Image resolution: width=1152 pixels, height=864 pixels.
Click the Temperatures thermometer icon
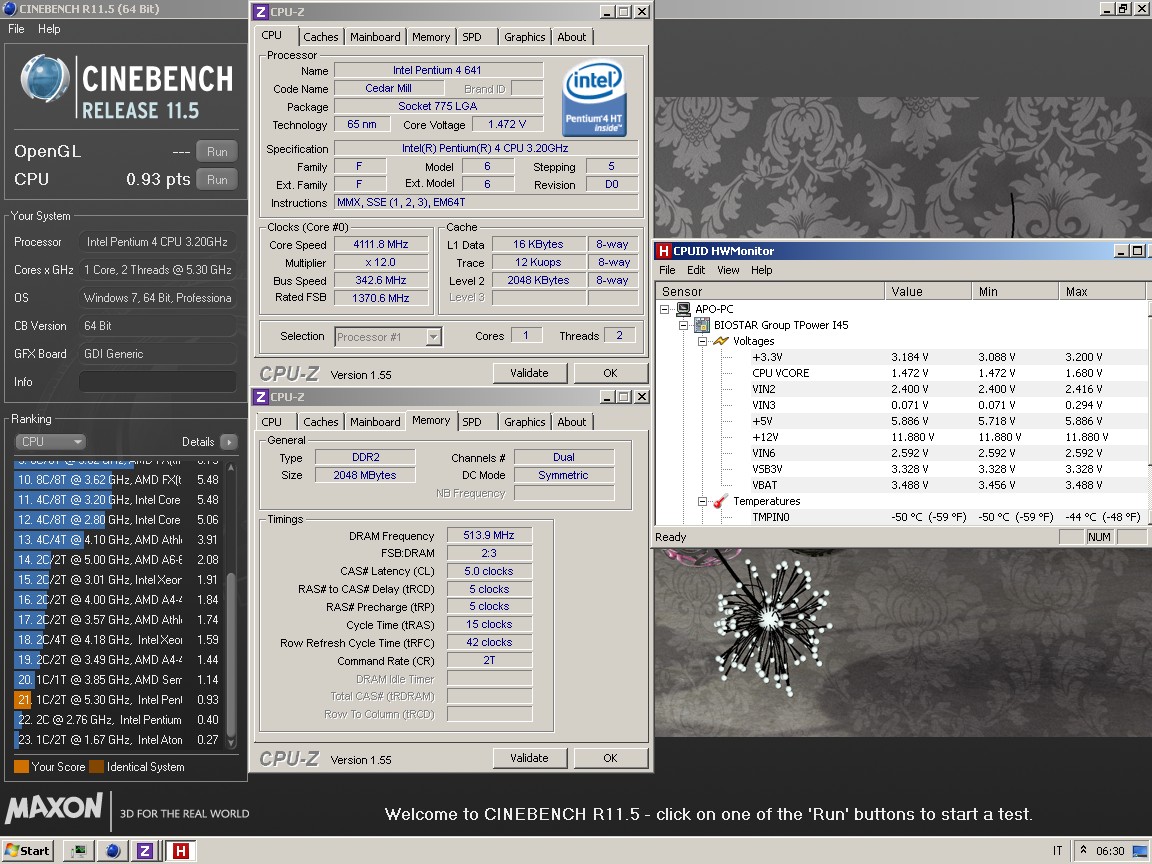(x=720, y=501)
